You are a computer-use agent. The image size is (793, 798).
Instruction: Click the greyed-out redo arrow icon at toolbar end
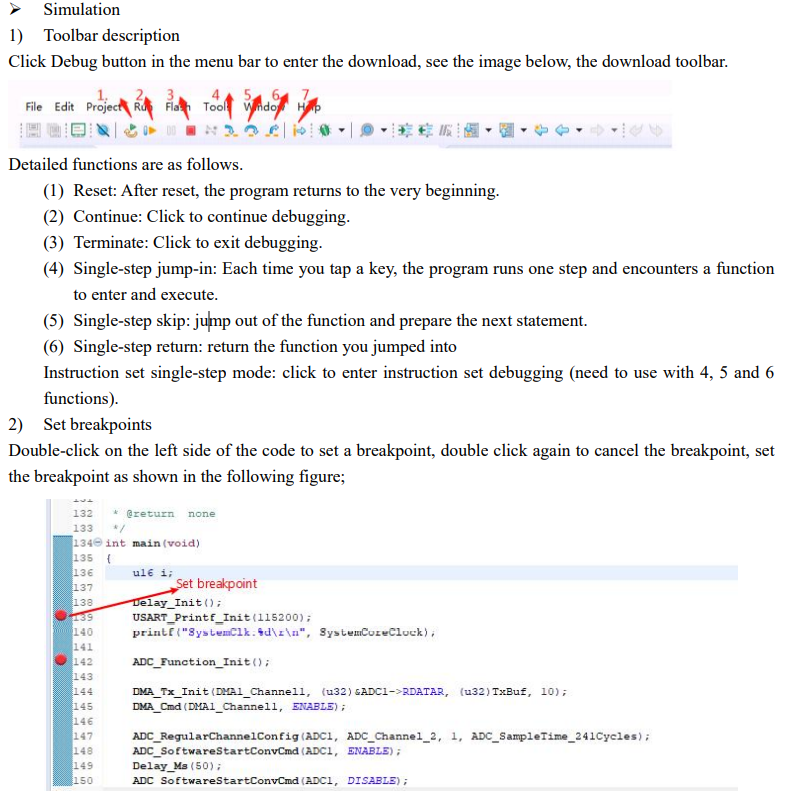point(656,131)
